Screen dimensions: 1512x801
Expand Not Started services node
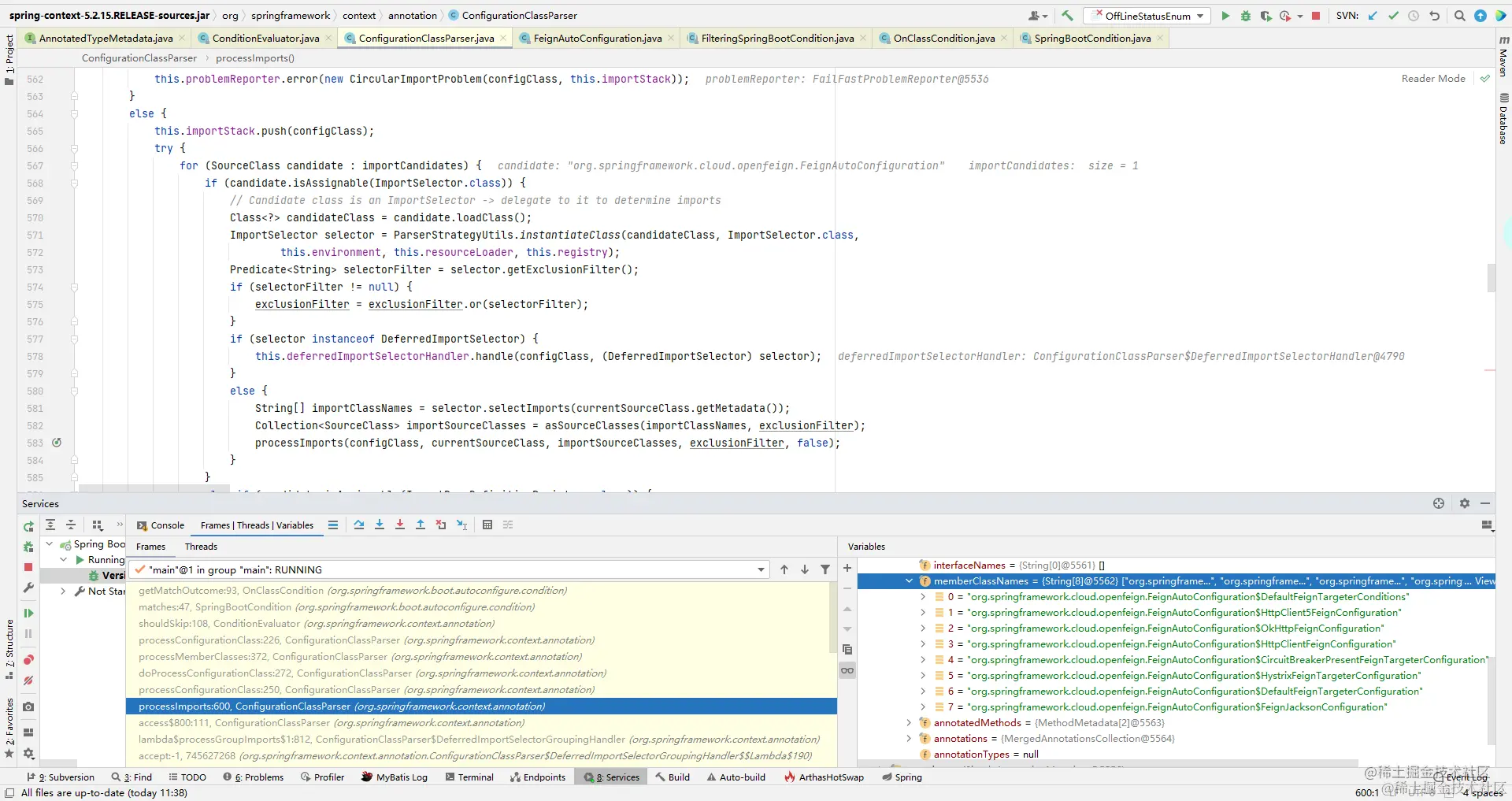[63, 591]
